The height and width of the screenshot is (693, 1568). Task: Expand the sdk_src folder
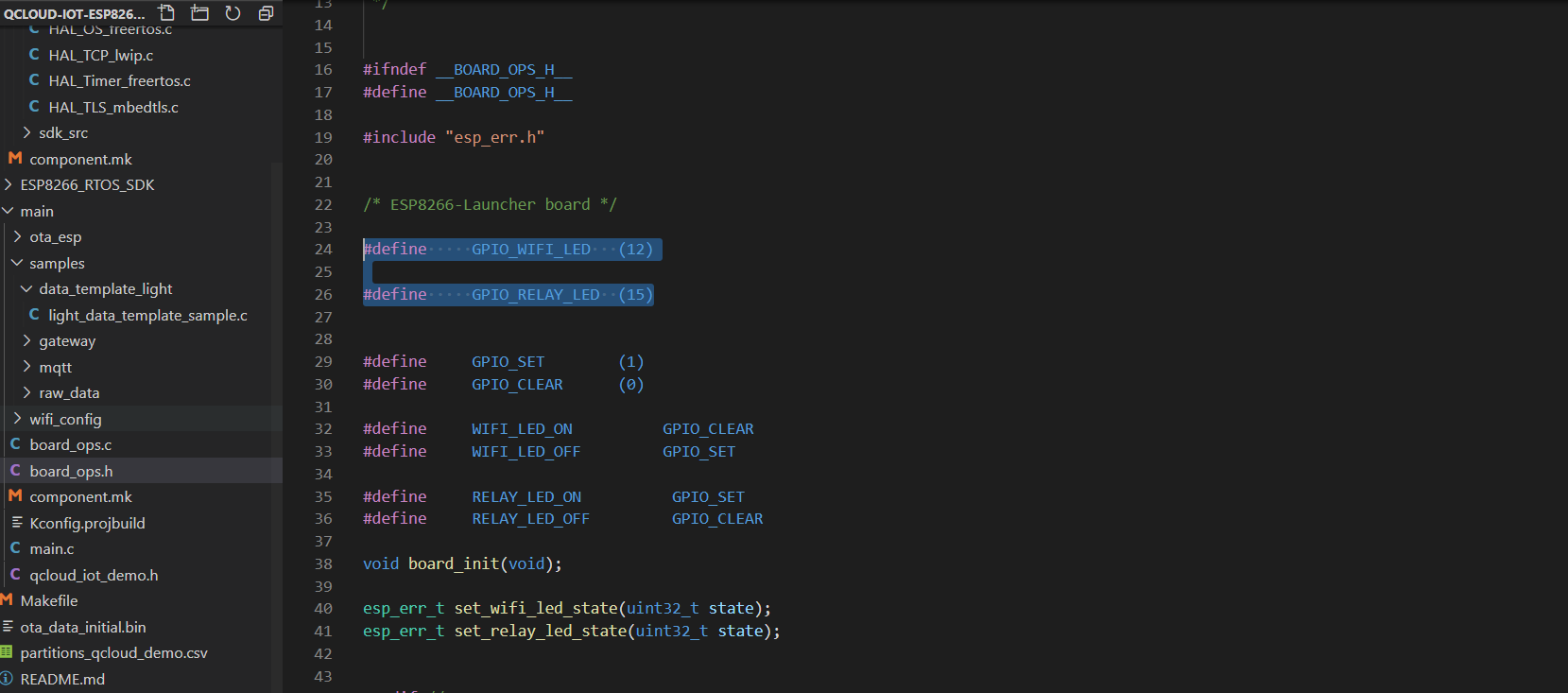pyautogui.click(x=26, y=132)
